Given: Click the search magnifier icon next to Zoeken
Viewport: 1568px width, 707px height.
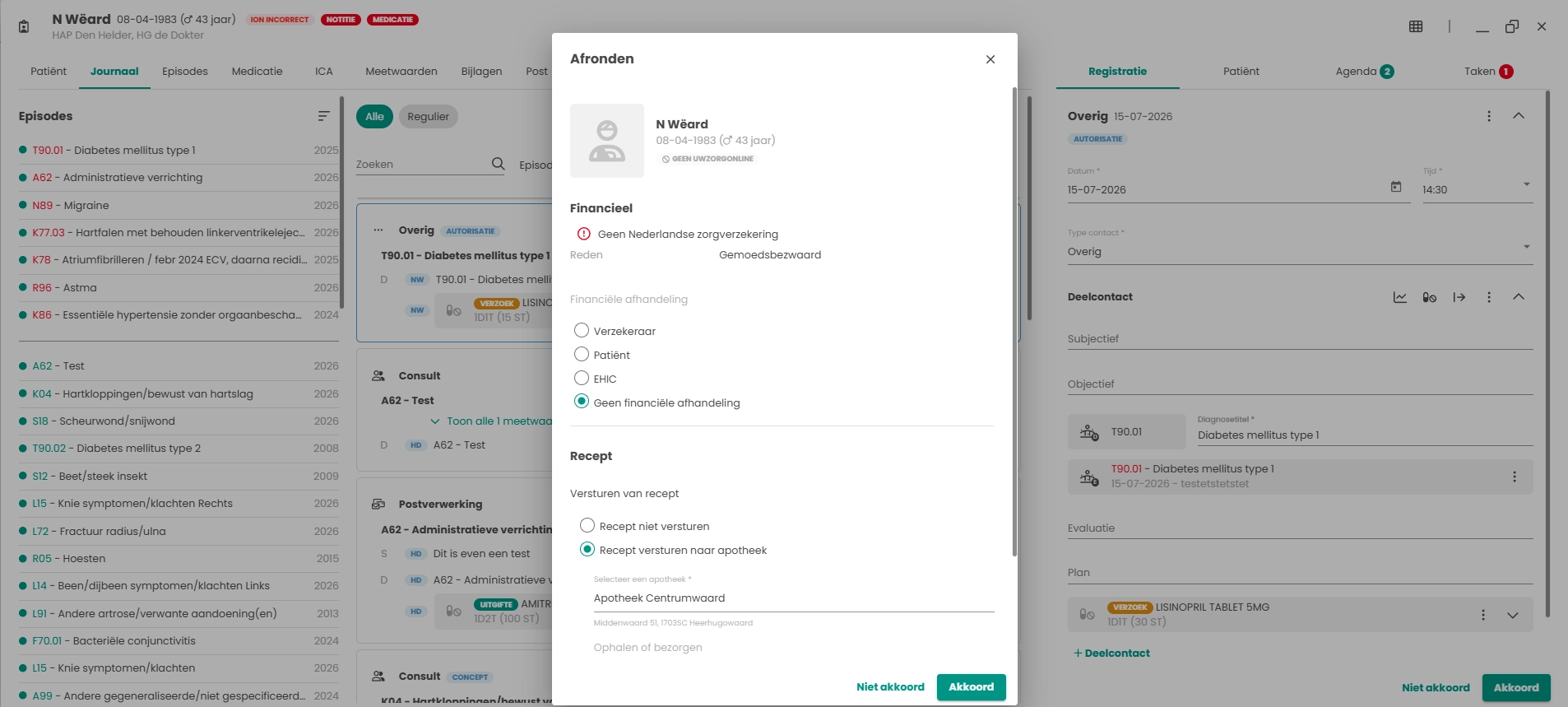Looking at the screenshot, I should [498, 164].
